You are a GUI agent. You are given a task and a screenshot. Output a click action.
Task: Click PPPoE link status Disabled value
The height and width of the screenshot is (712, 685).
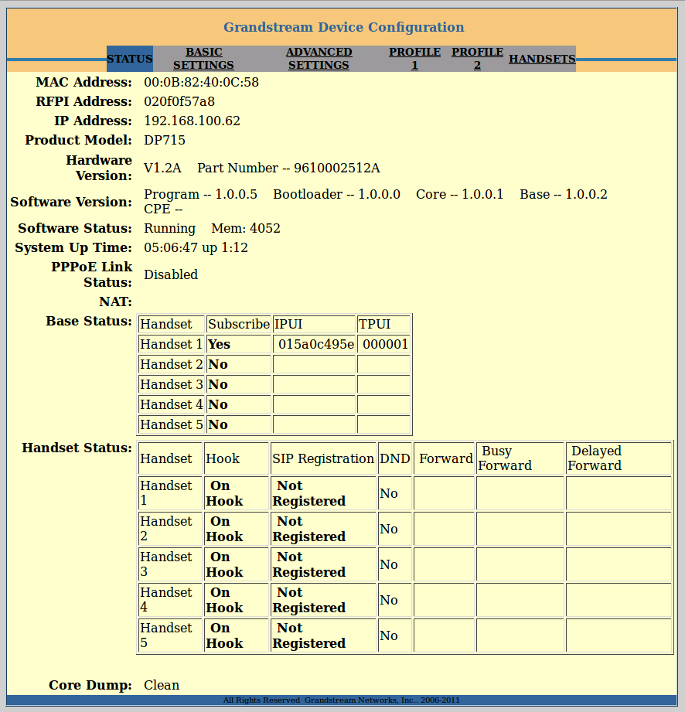click(x=171, y=274)
